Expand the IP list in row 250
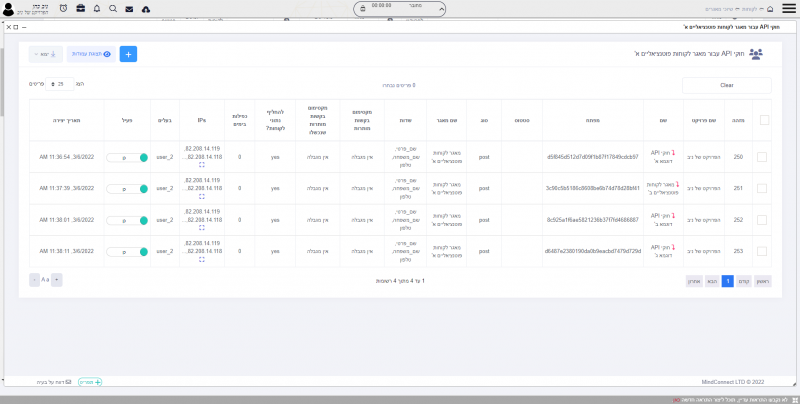800x404 pixels. click(202, 167)
